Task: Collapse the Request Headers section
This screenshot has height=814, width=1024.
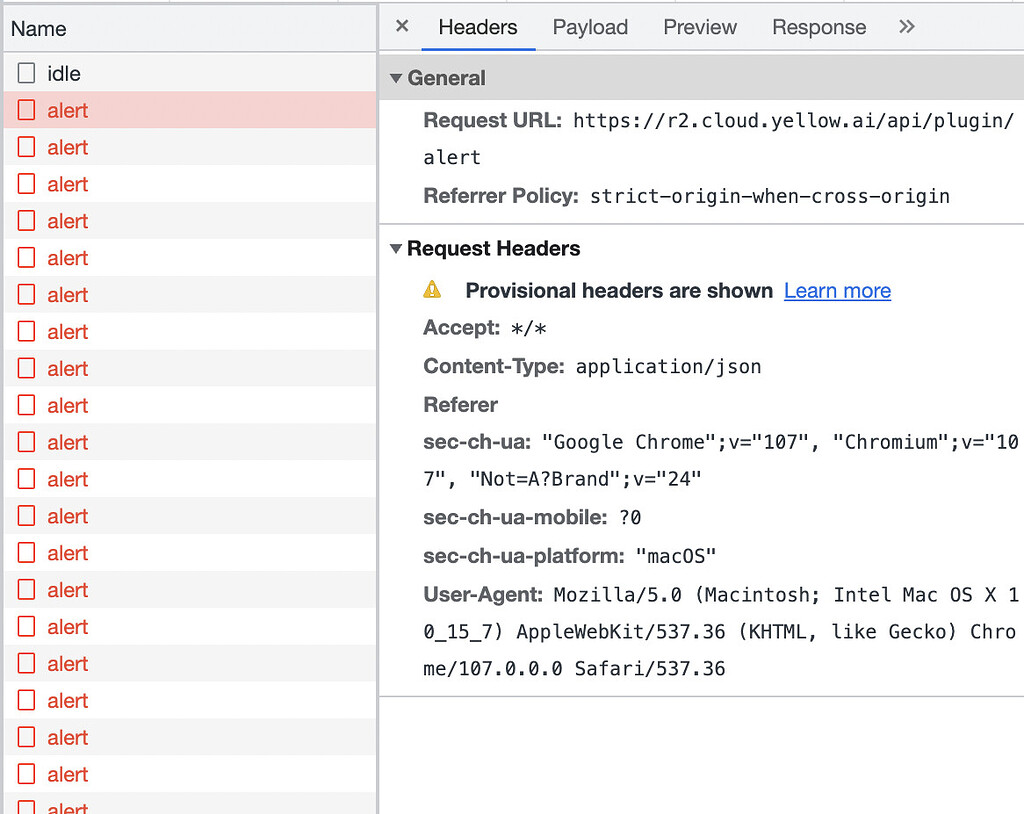Action: coord(396,249)
